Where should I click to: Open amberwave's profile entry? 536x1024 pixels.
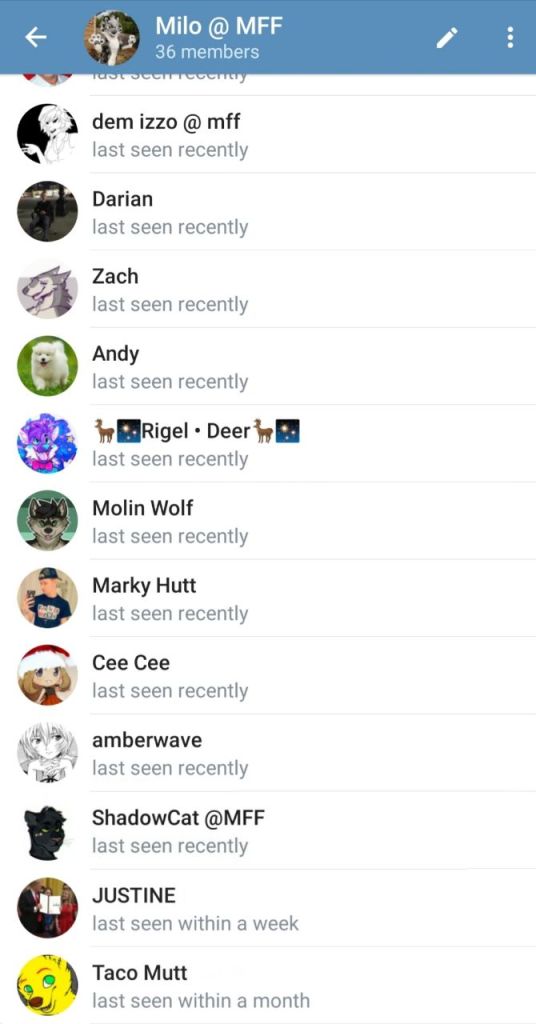tap(268, 752)
